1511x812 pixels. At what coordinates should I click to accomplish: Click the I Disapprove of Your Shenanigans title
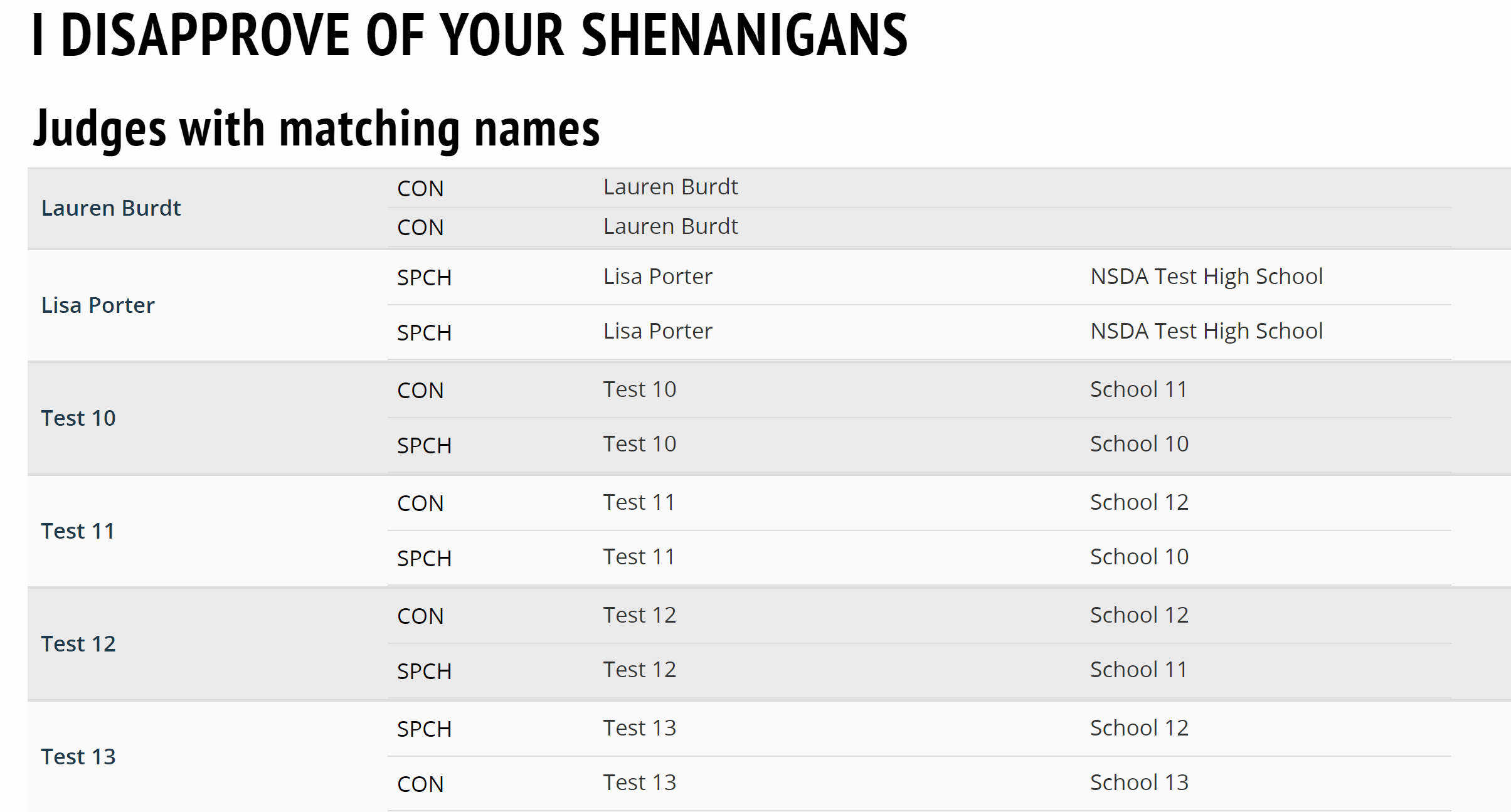tap(470, 35)
